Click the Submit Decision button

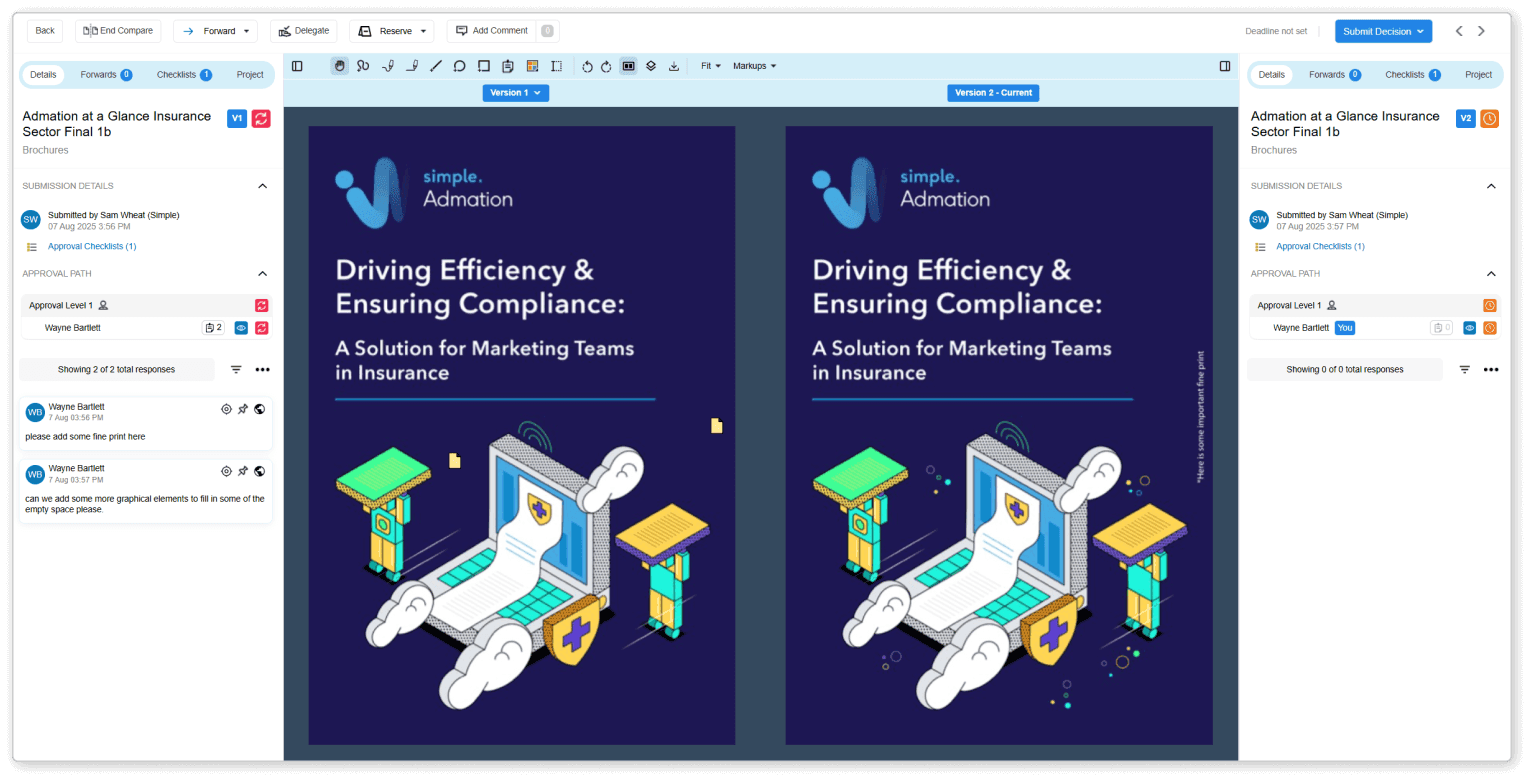coord(1383,31)
